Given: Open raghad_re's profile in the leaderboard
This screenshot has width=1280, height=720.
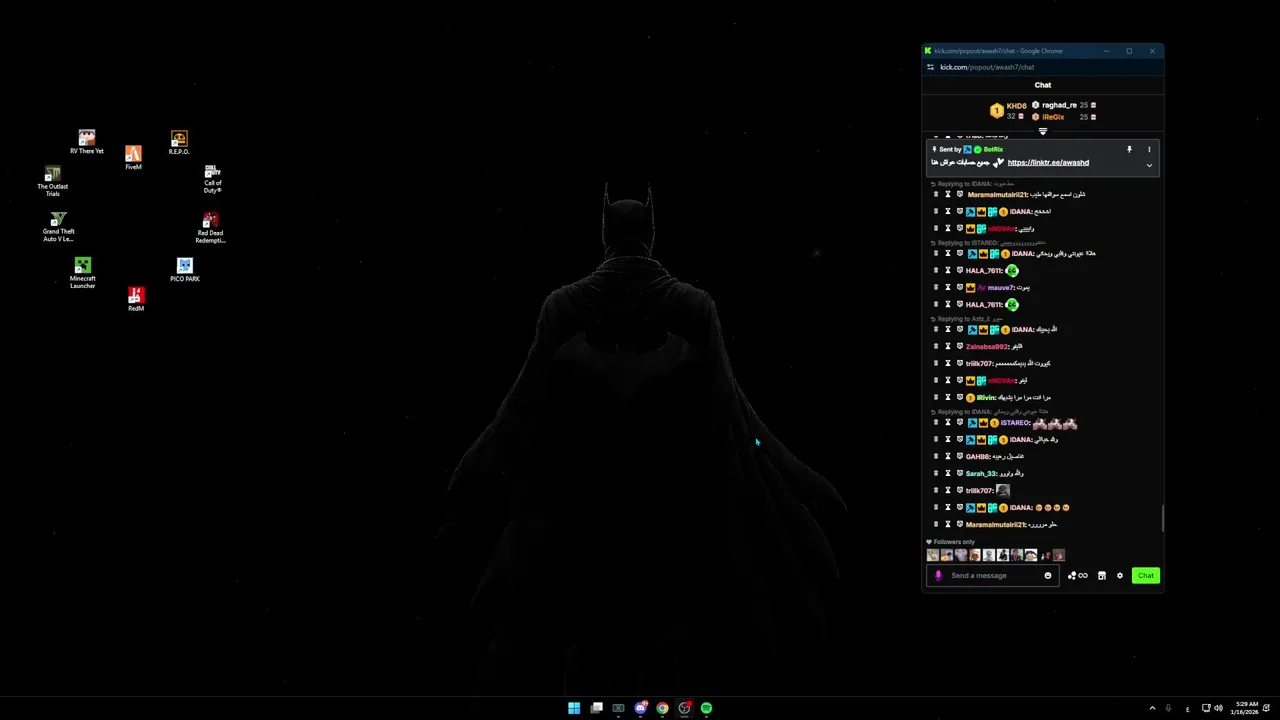Looking at the screenshot, I should coord(1059,105).
